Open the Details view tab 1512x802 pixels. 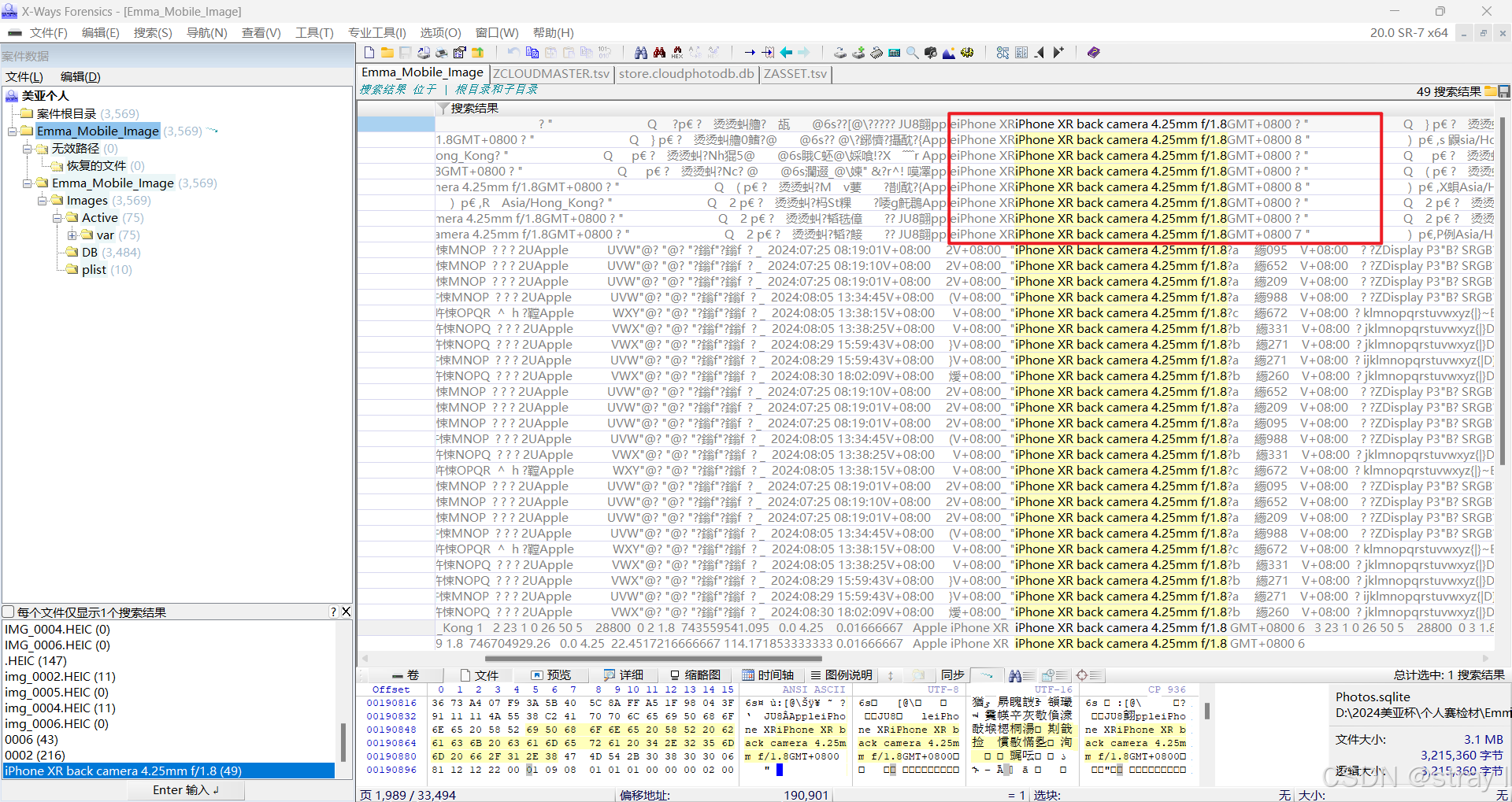(x=624, y=675)
